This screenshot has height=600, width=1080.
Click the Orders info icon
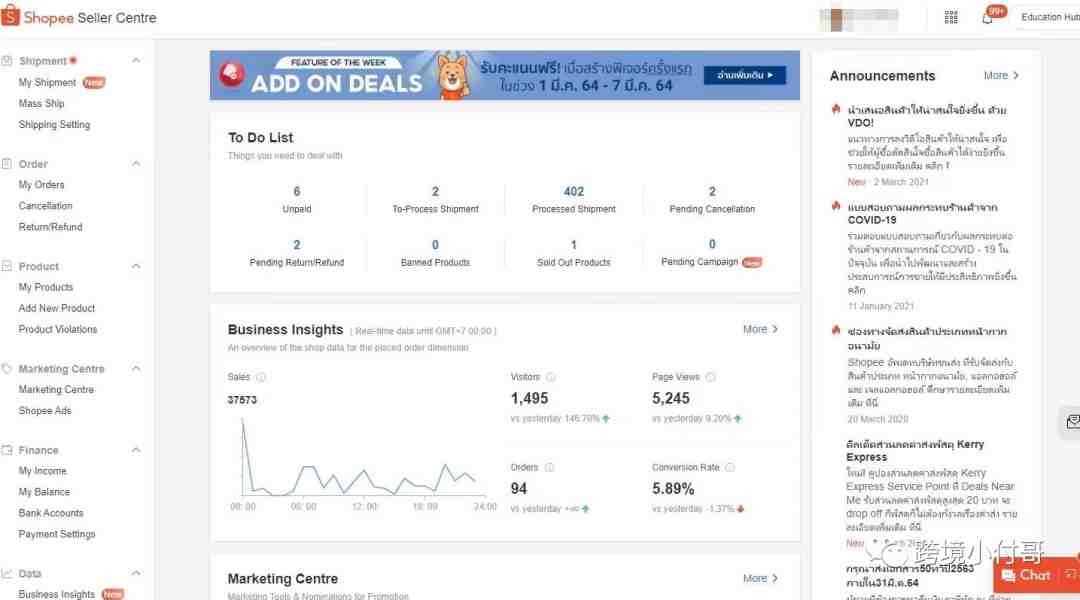(549, 468)
